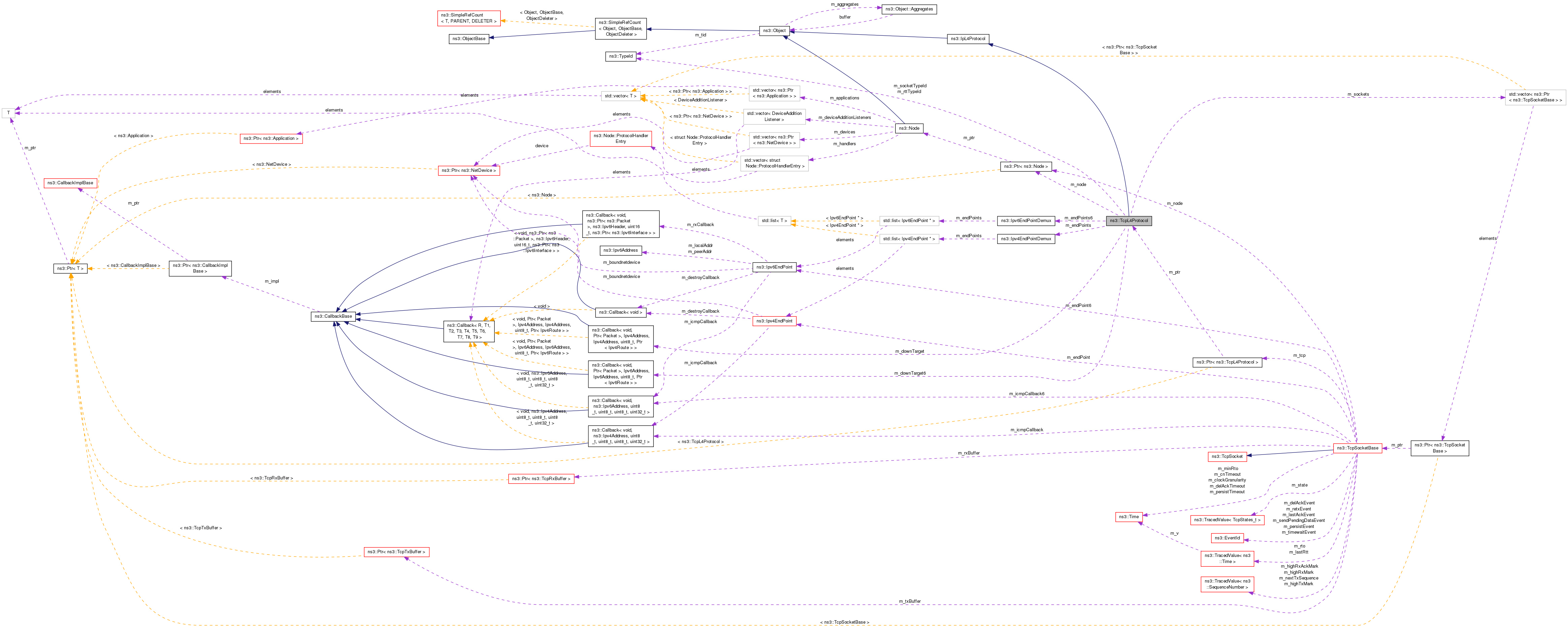Click the m_applications edge label
The width and height of the screenshot is (1568, 627).
pyautogui.click(x=844, y=98)
